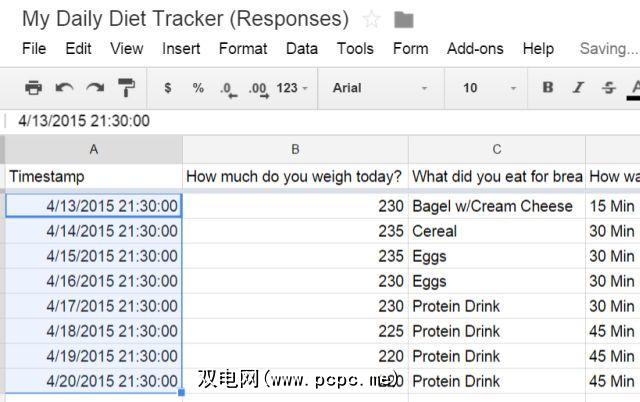Undo the last action
The width and height of the screenshot is (640, 402).
65,88
